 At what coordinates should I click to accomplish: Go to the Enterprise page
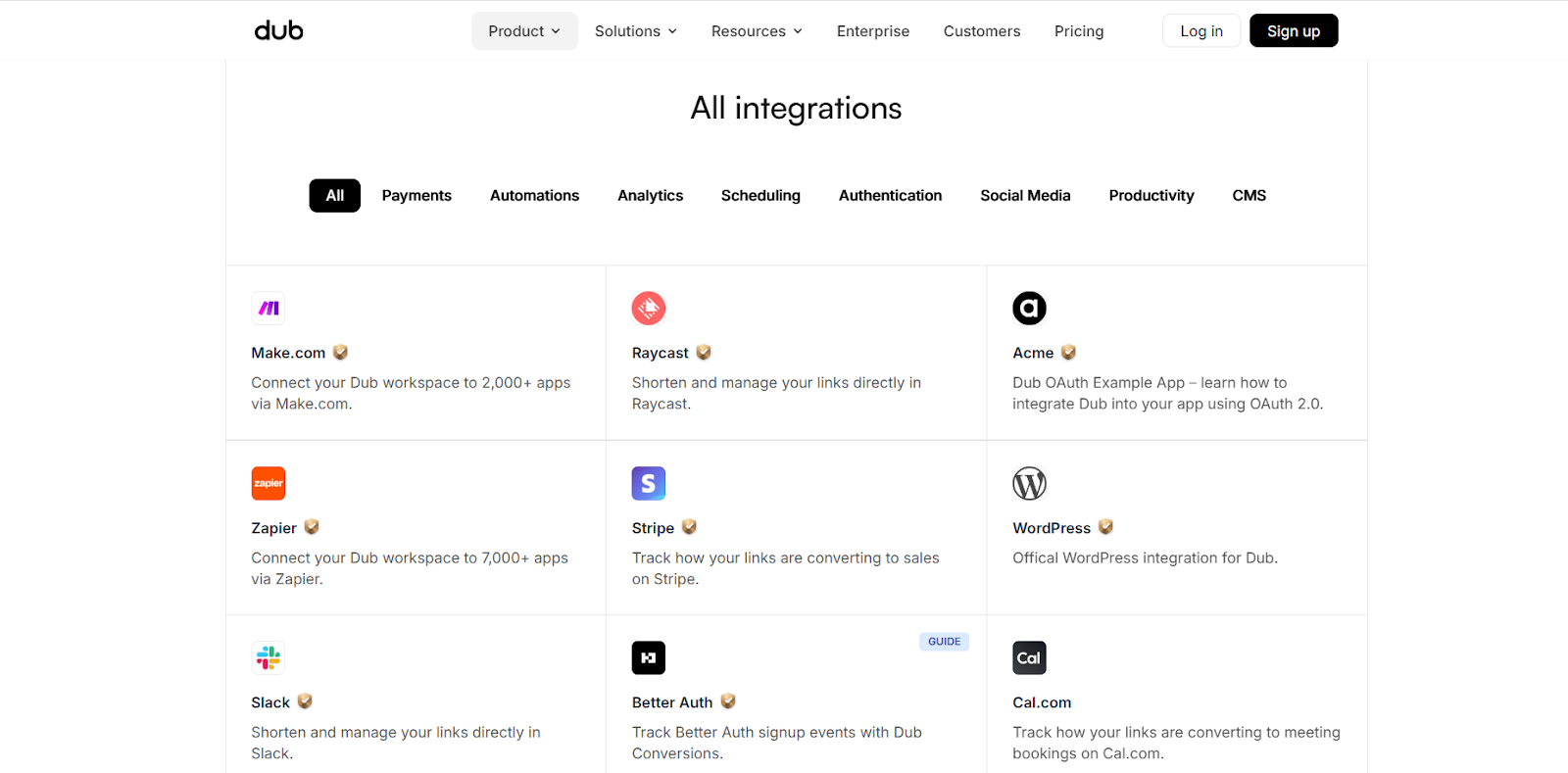coord(873,31)
